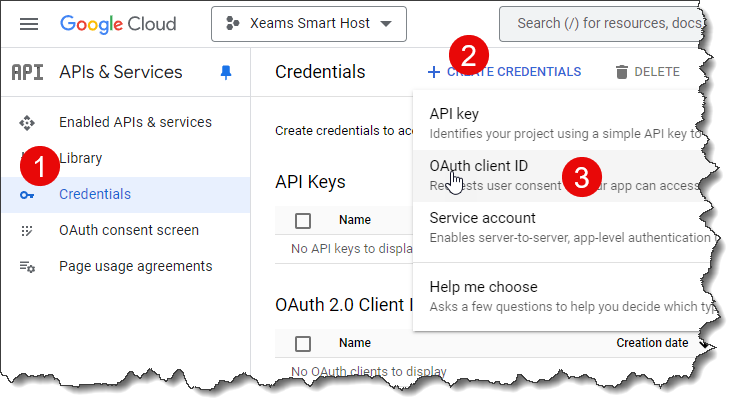
Task: Click the Create Credentials button
Action: pos(504,72)
